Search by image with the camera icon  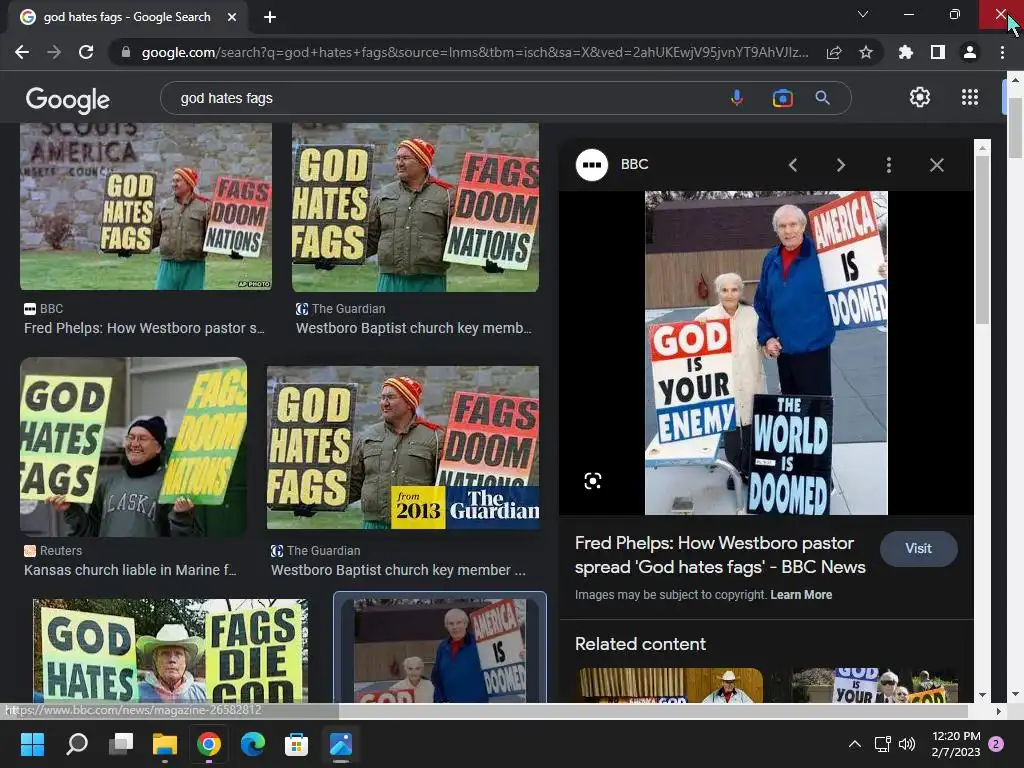click(782, 98)
